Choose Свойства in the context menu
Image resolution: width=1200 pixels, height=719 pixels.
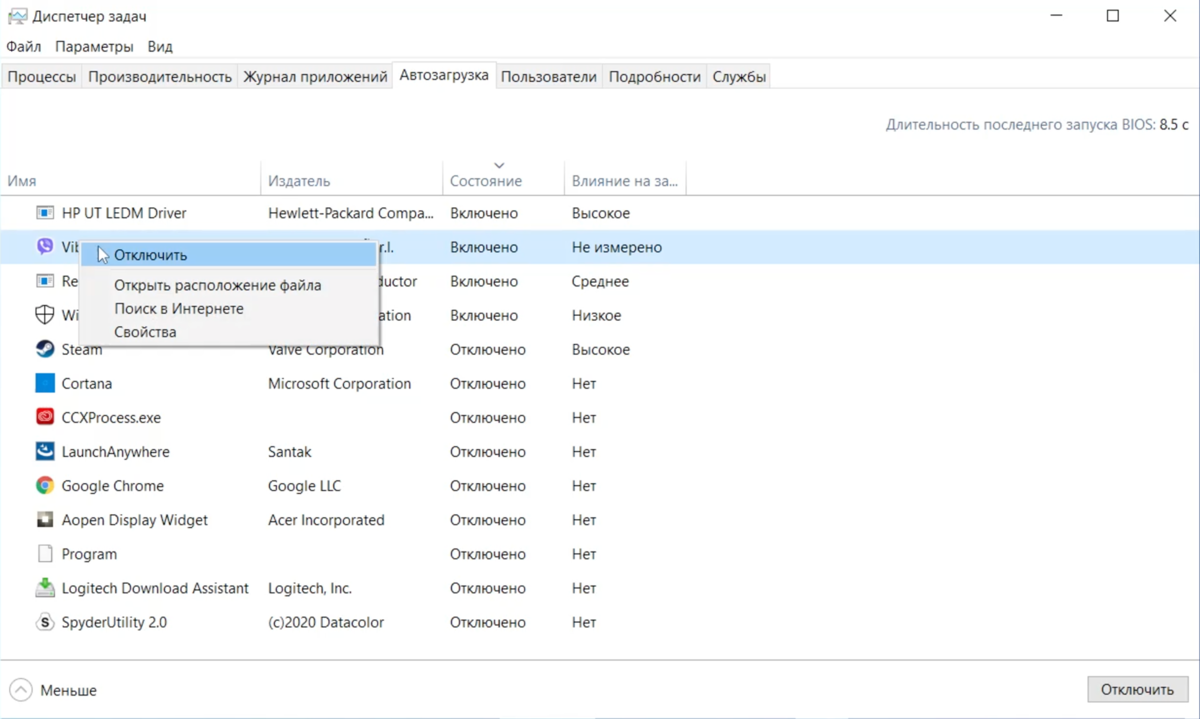(228, 331)
